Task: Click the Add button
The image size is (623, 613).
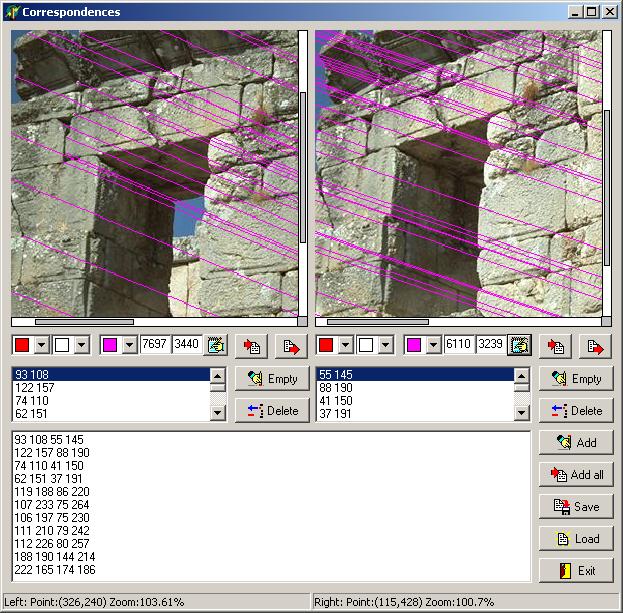Action: tap(576, 442)
